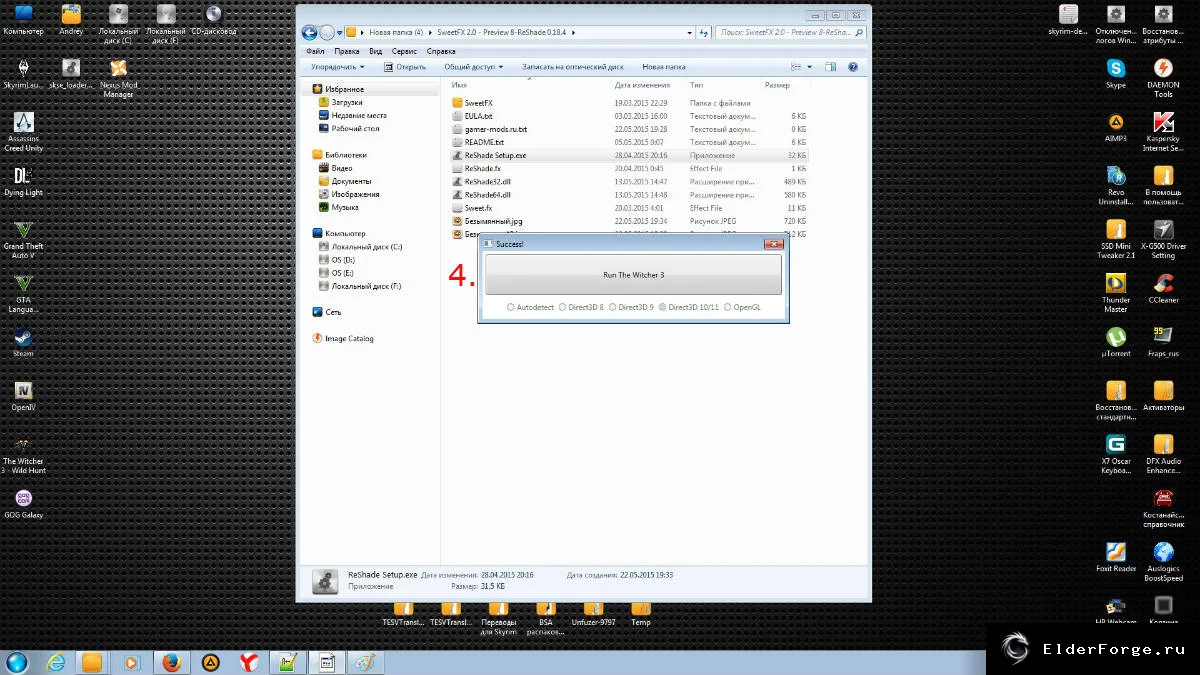Select the README.txt file
This screenshot has height=675, width=1200.
(629, 142)
